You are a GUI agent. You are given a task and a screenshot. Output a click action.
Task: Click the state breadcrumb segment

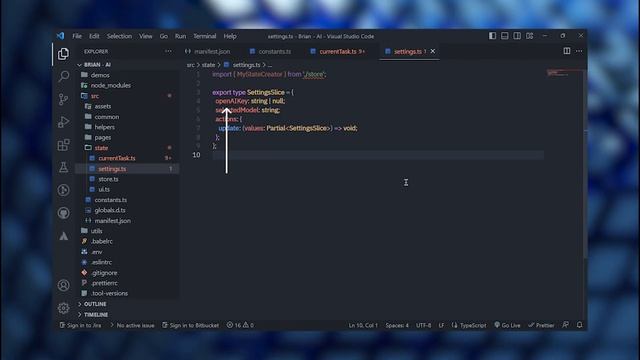point(208,65)
